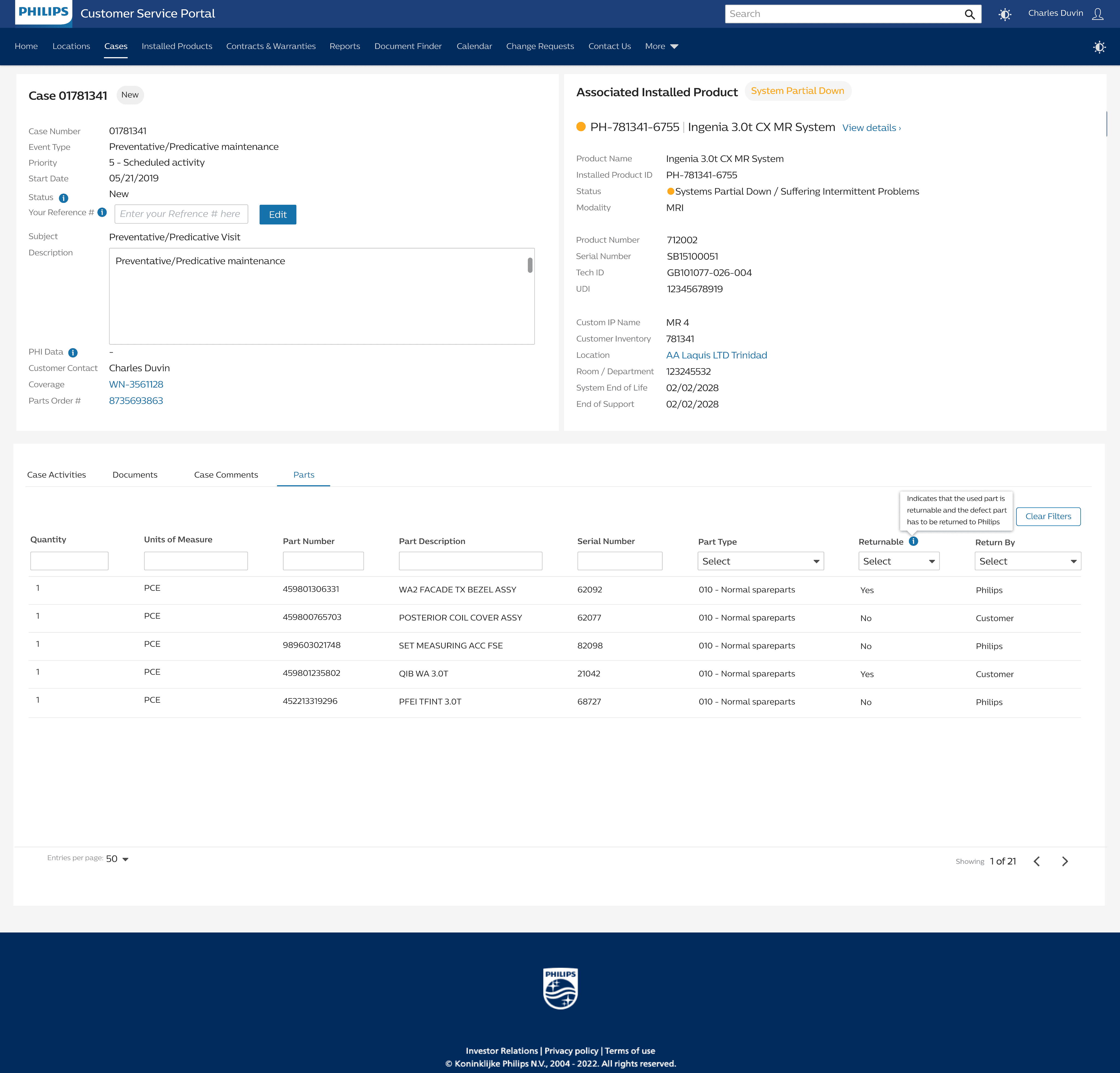The image size is (1120, 1073).
Task: Click the Your Reference # info icon
Action: coord(102,212)
